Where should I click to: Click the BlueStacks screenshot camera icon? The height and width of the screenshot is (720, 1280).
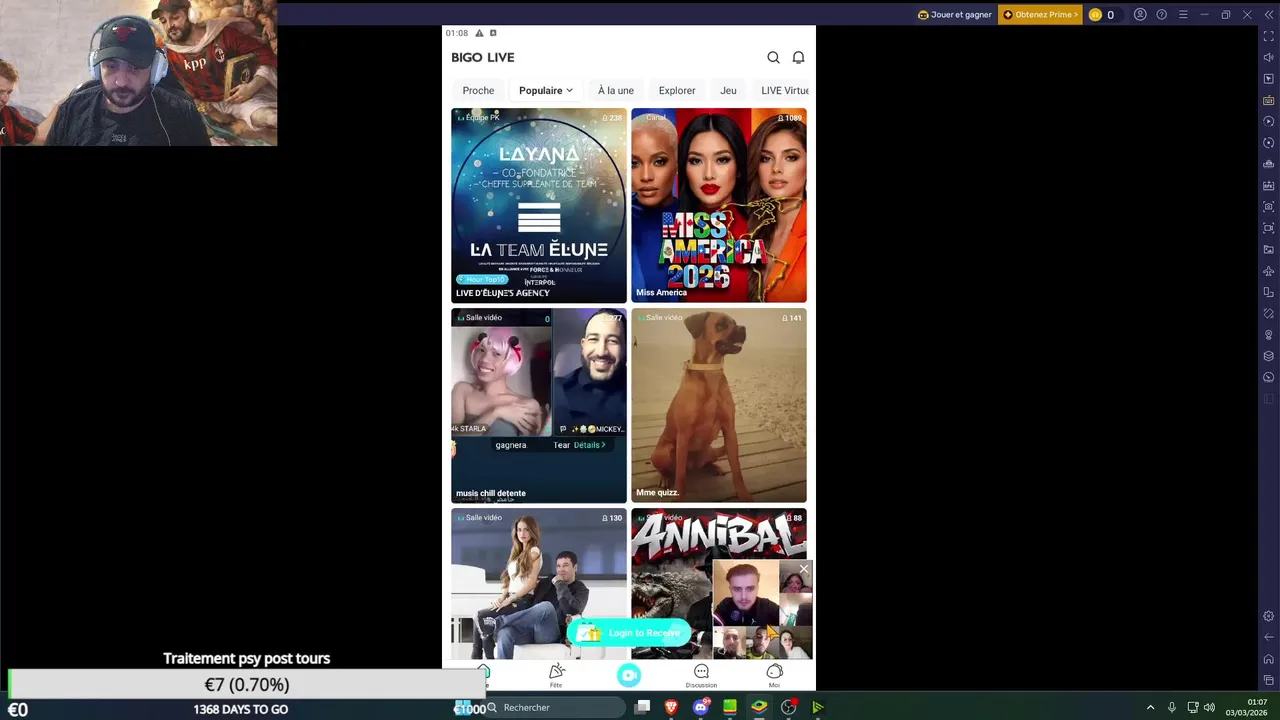tap(1269, 207)
